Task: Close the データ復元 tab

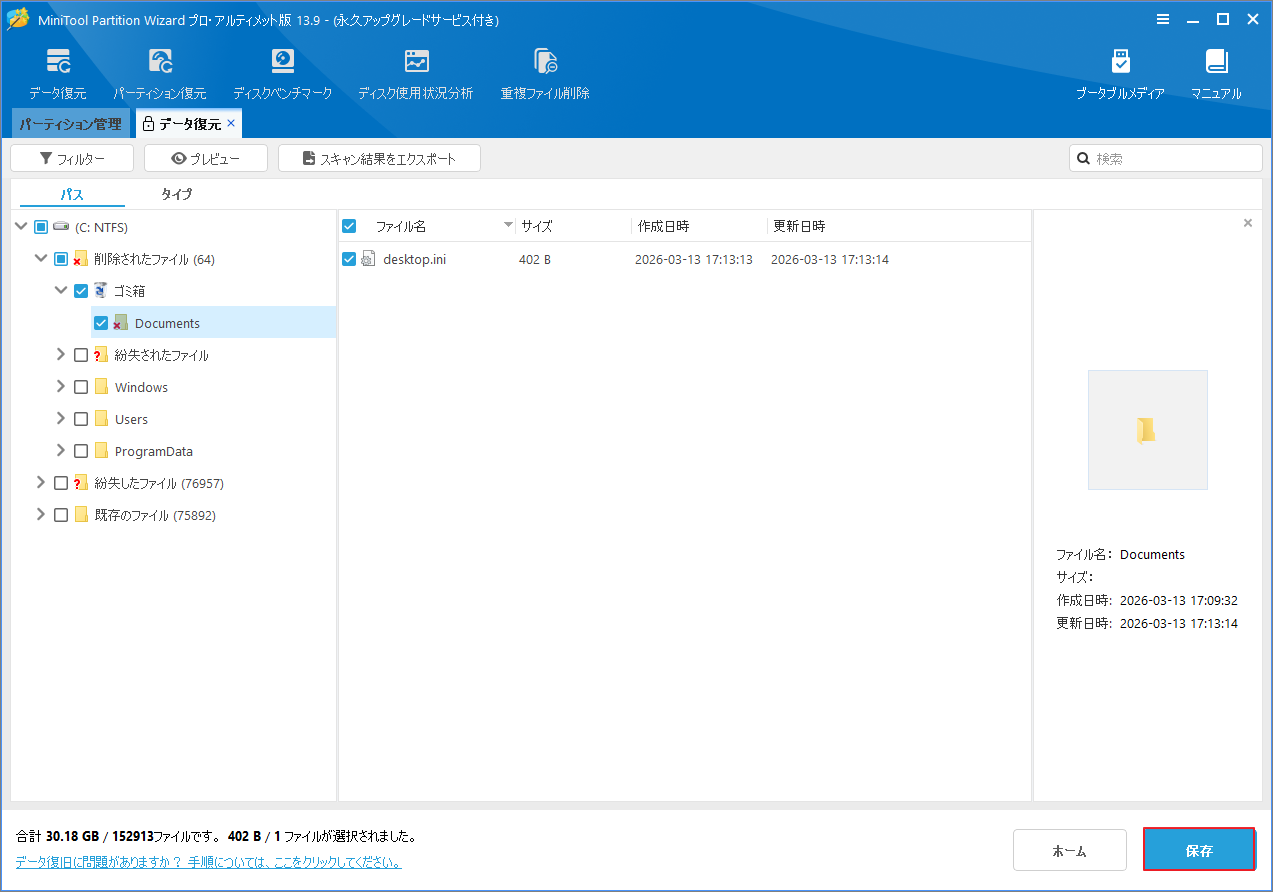Action: [231, 123]
